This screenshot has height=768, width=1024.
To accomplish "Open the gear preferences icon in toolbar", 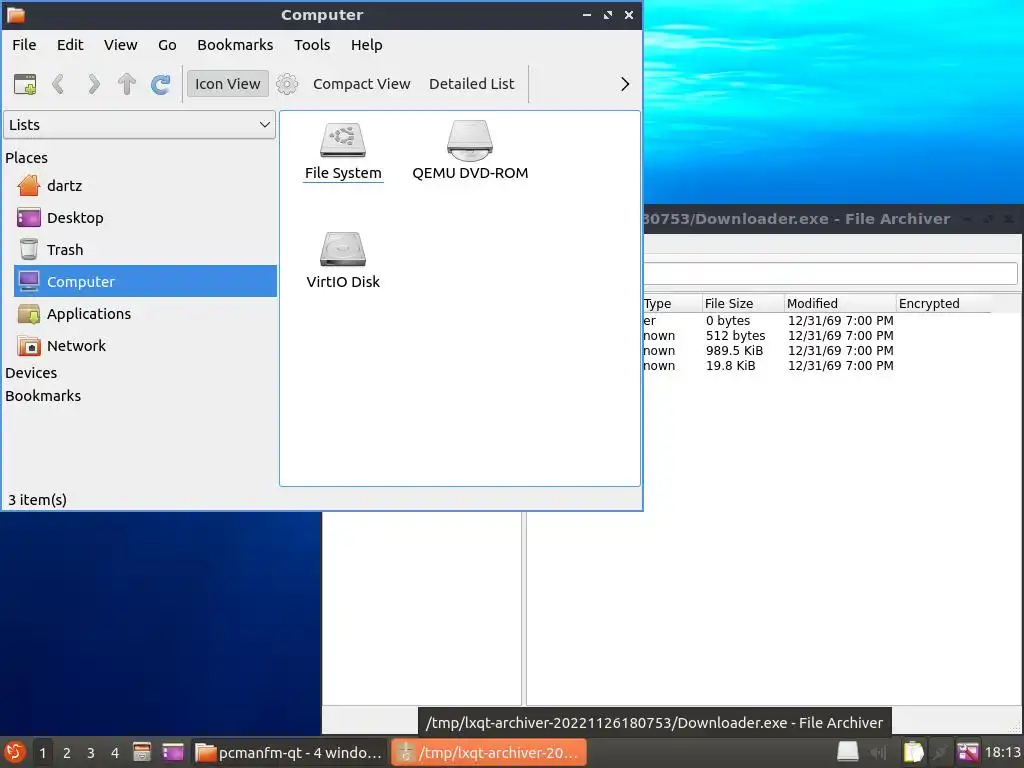I will 287,84.
